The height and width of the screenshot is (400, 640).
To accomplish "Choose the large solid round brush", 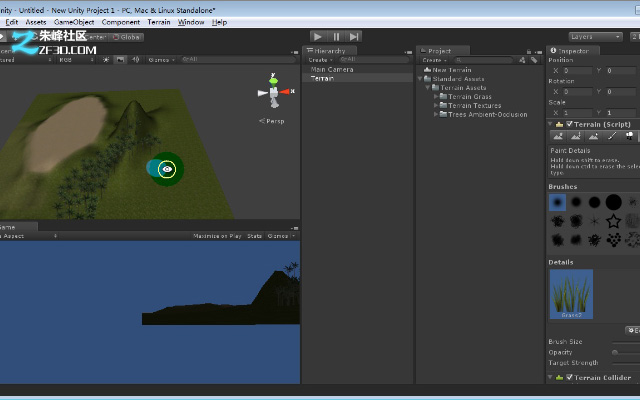I will coord(613,202).
